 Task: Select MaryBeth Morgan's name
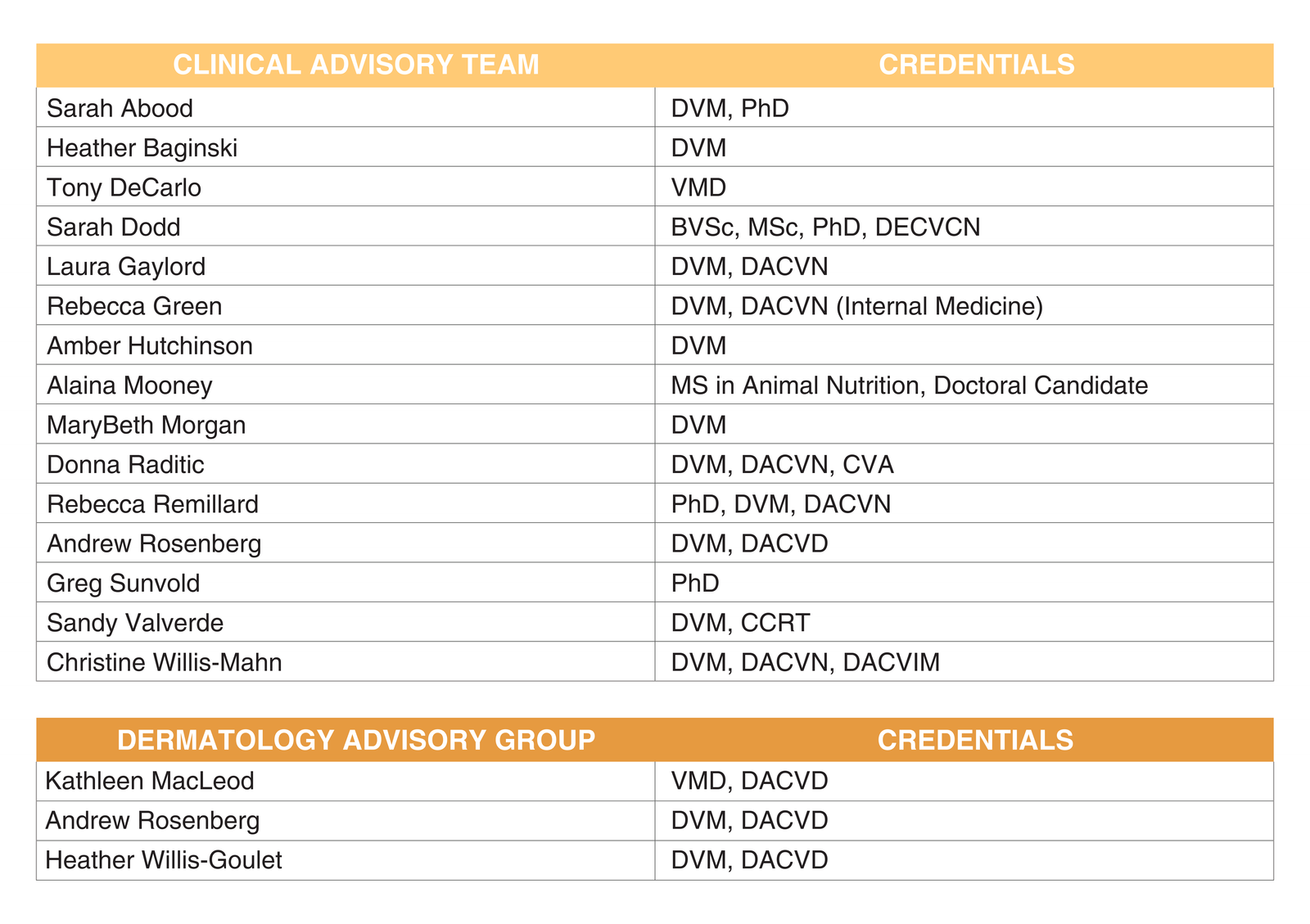[x=147, y=426]
